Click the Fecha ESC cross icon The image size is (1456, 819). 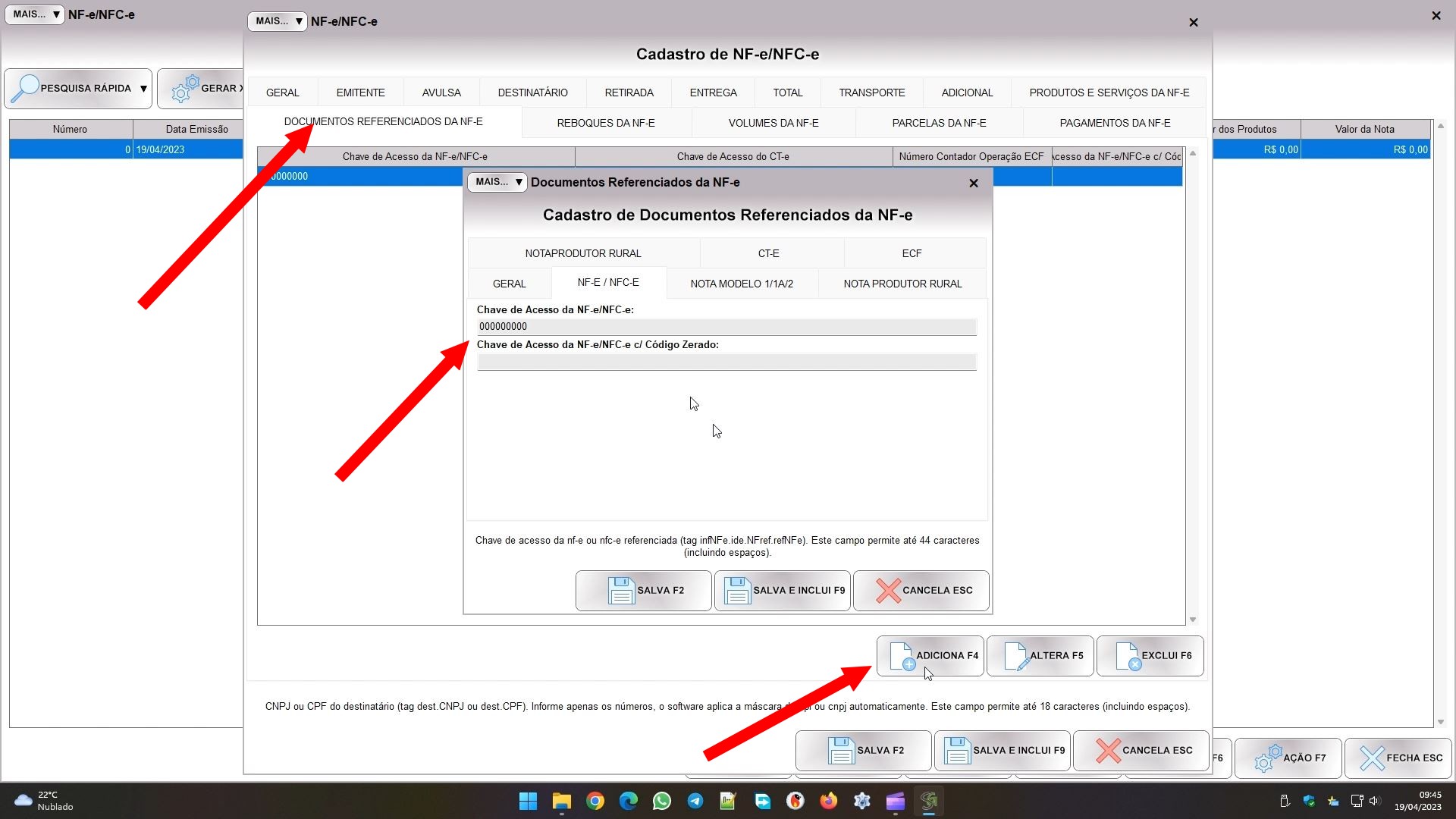pyautogui.click(x=1371, y=758)
